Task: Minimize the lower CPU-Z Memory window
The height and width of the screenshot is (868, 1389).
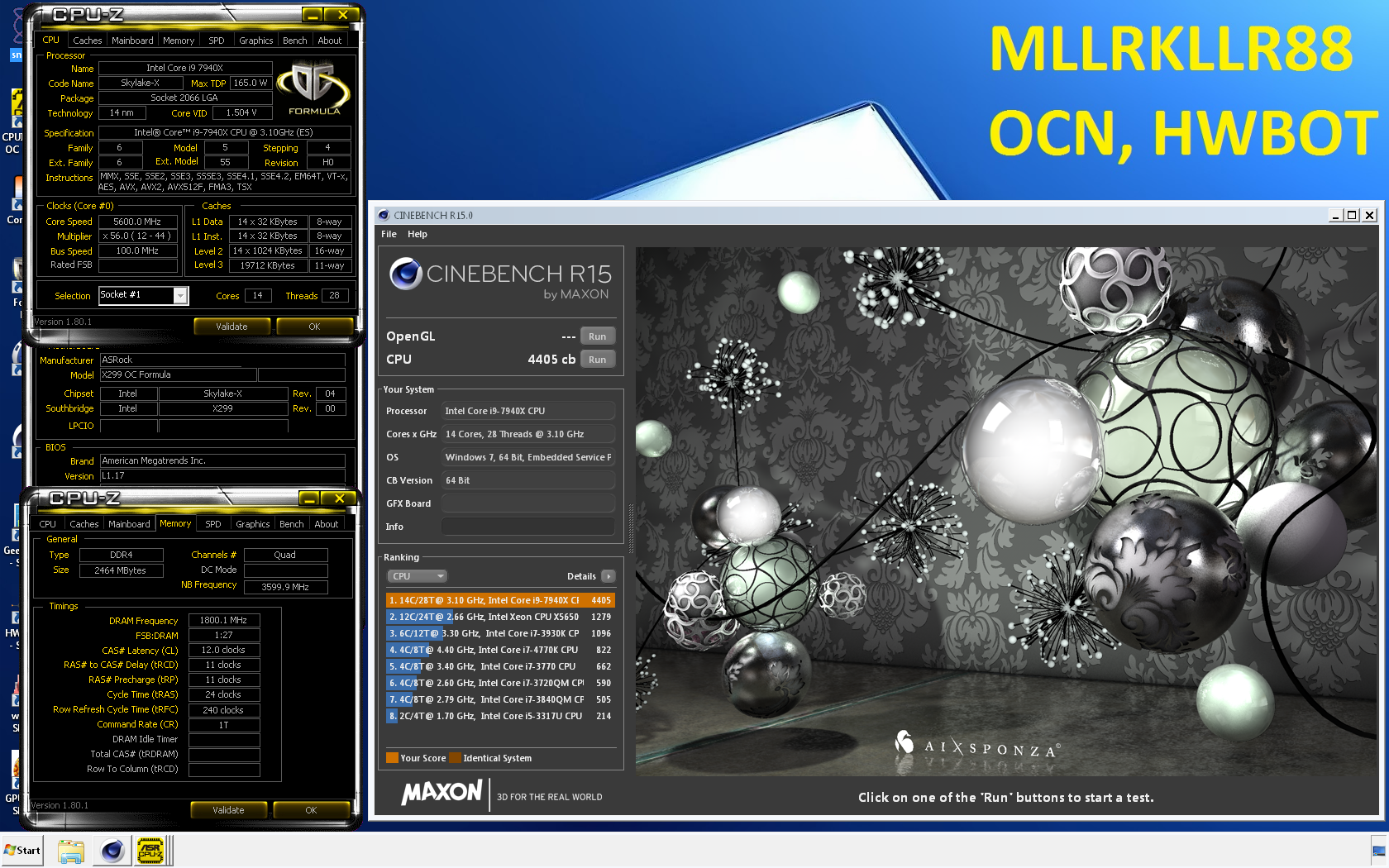Action: (308, 498)
